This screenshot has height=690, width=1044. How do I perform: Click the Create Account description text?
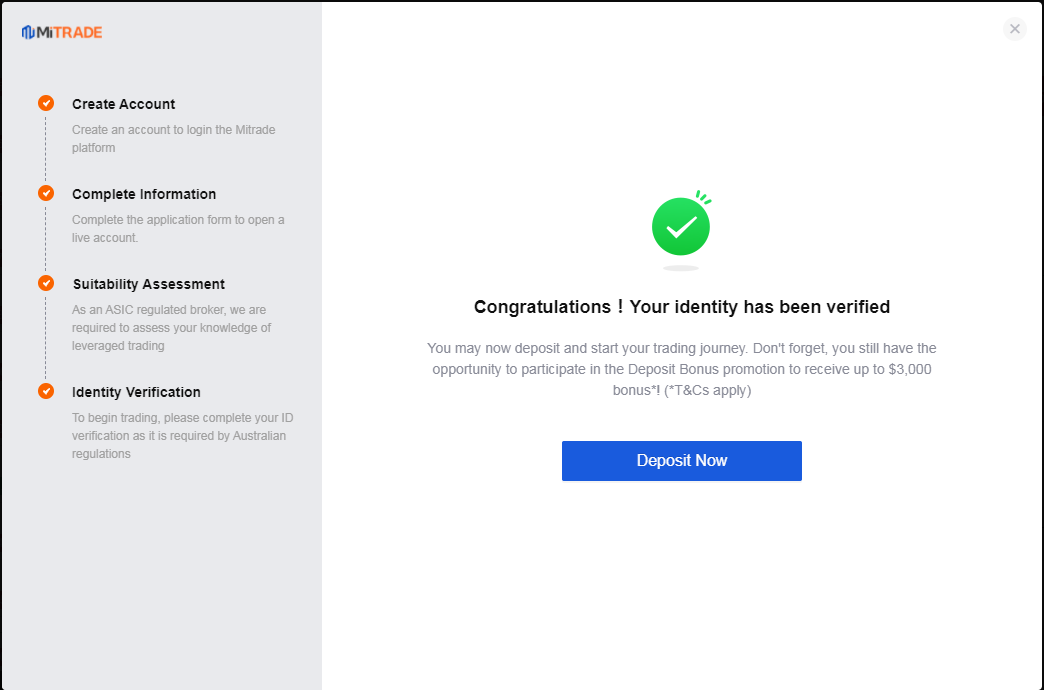click(x=173, y=139)
